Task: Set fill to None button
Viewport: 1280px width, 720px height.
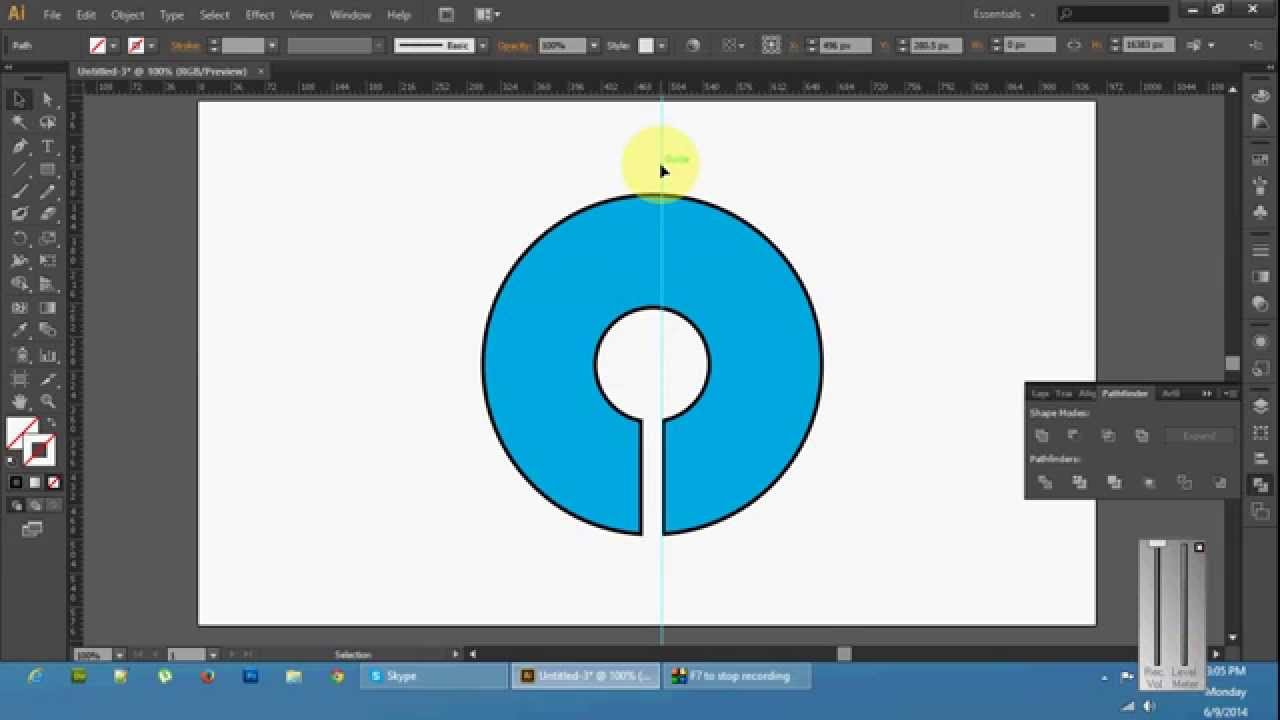Action: pyautogui.click(x=54, y=482)
